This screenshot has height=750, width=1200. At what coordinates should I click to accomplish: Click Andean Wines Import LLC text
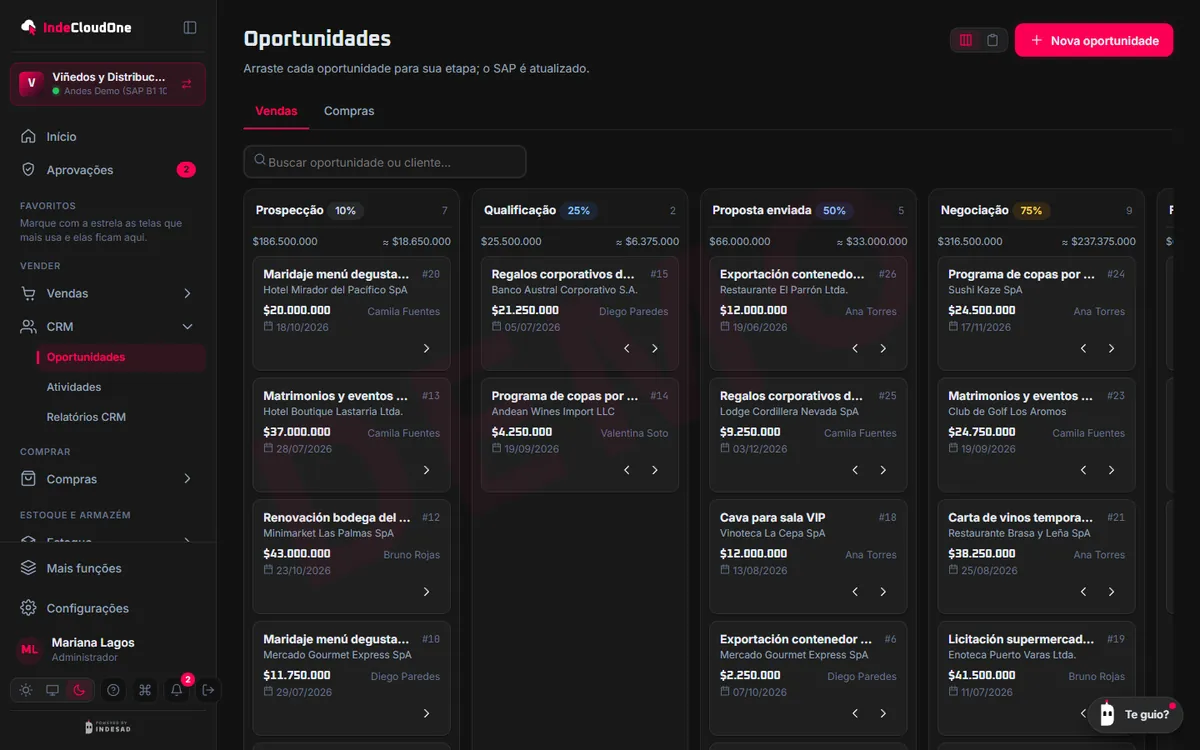(x=553, y=412)
